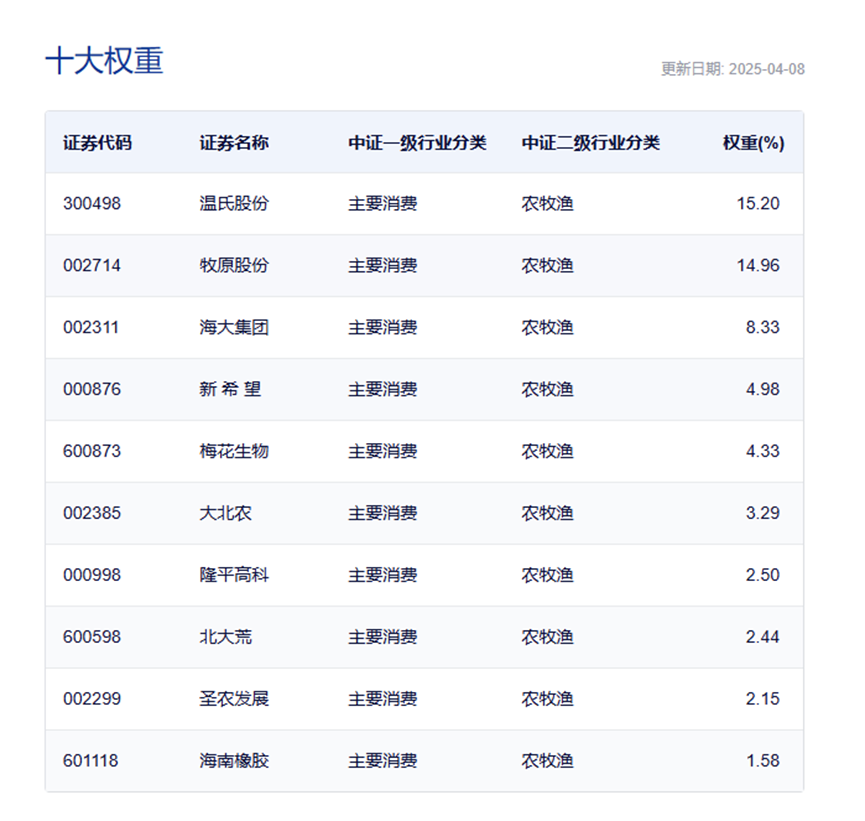The height and width of the screenshot is (821, 865).
Task: Click security code 000876
Action: (x=92, y=389)
